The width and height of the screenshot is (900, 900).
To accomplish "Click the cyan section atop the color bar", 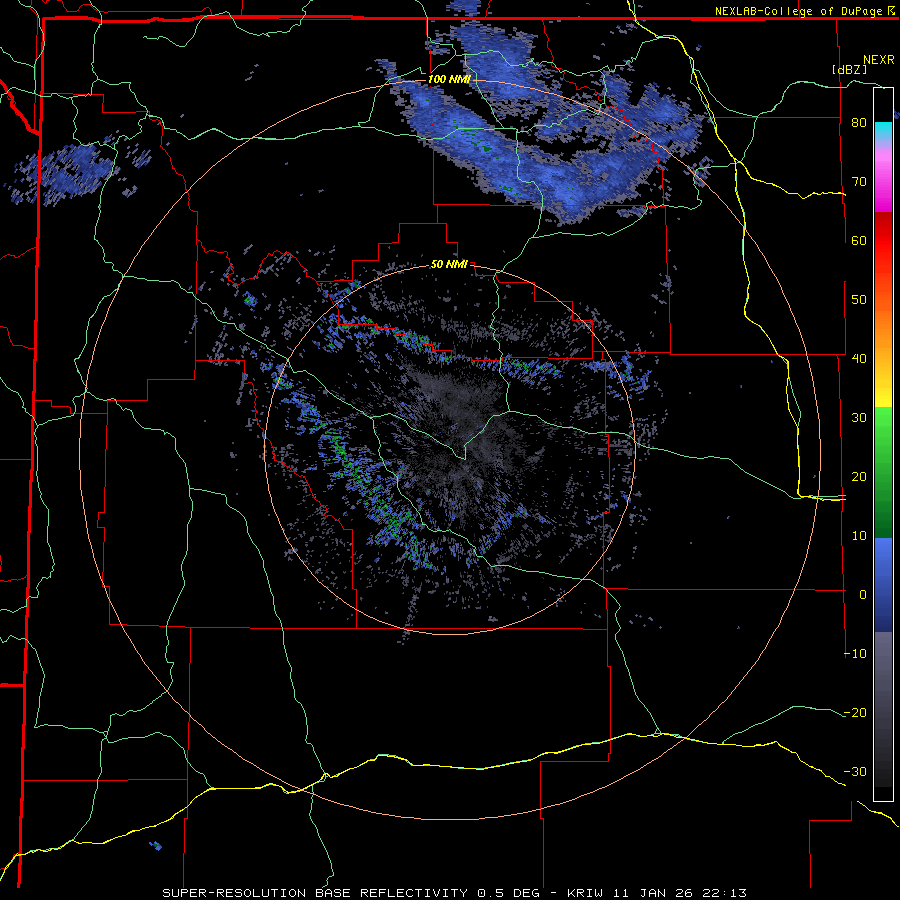I will click(x=883, y=133).
